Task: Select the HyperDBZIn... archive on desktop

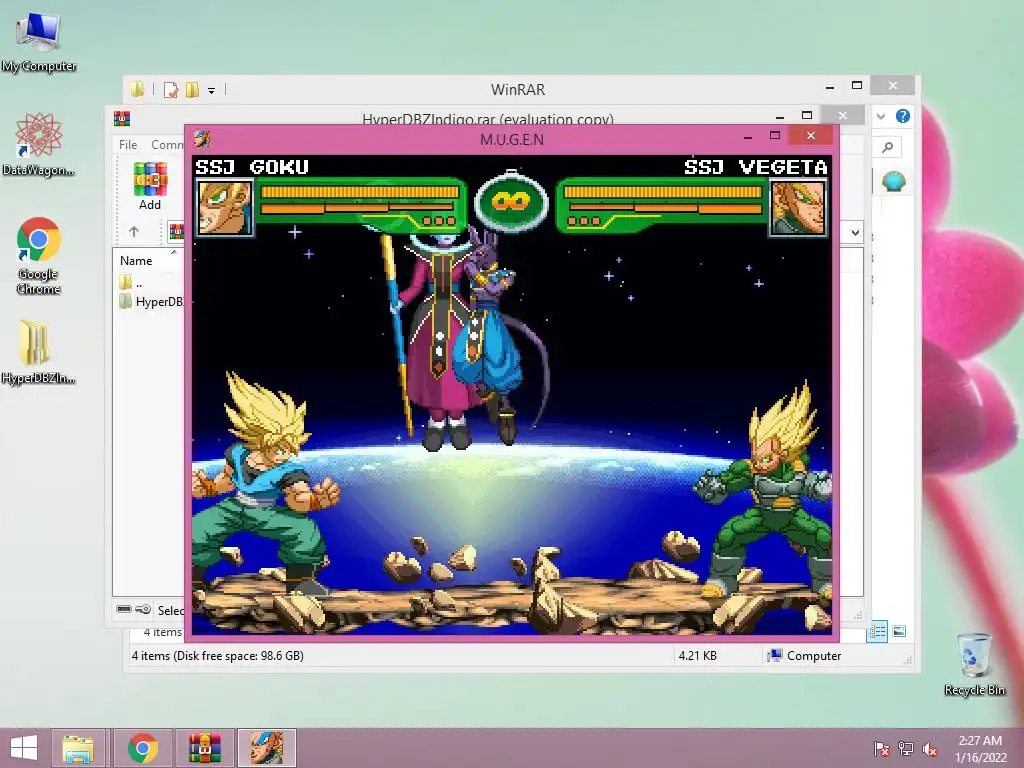Action: (38, 353)
